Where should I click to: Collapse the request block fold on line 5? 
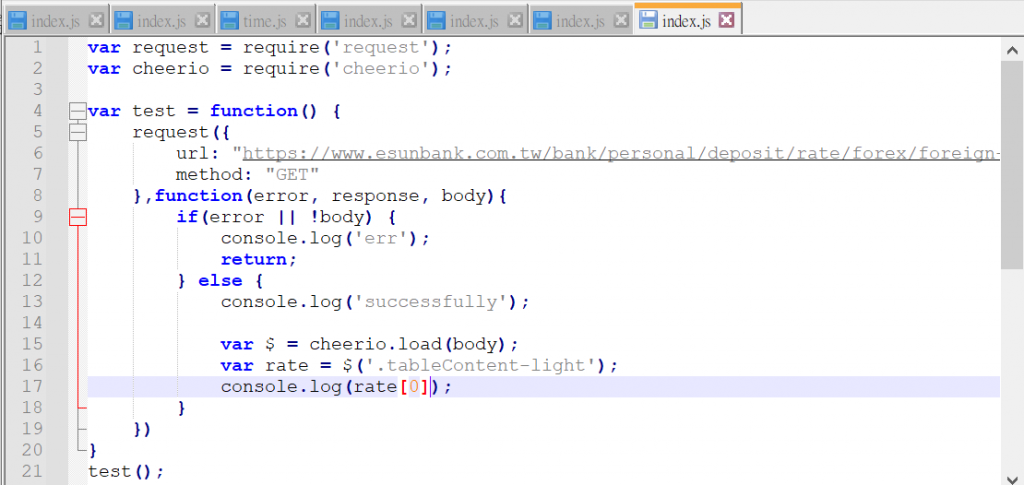click(x=78, y=133)
